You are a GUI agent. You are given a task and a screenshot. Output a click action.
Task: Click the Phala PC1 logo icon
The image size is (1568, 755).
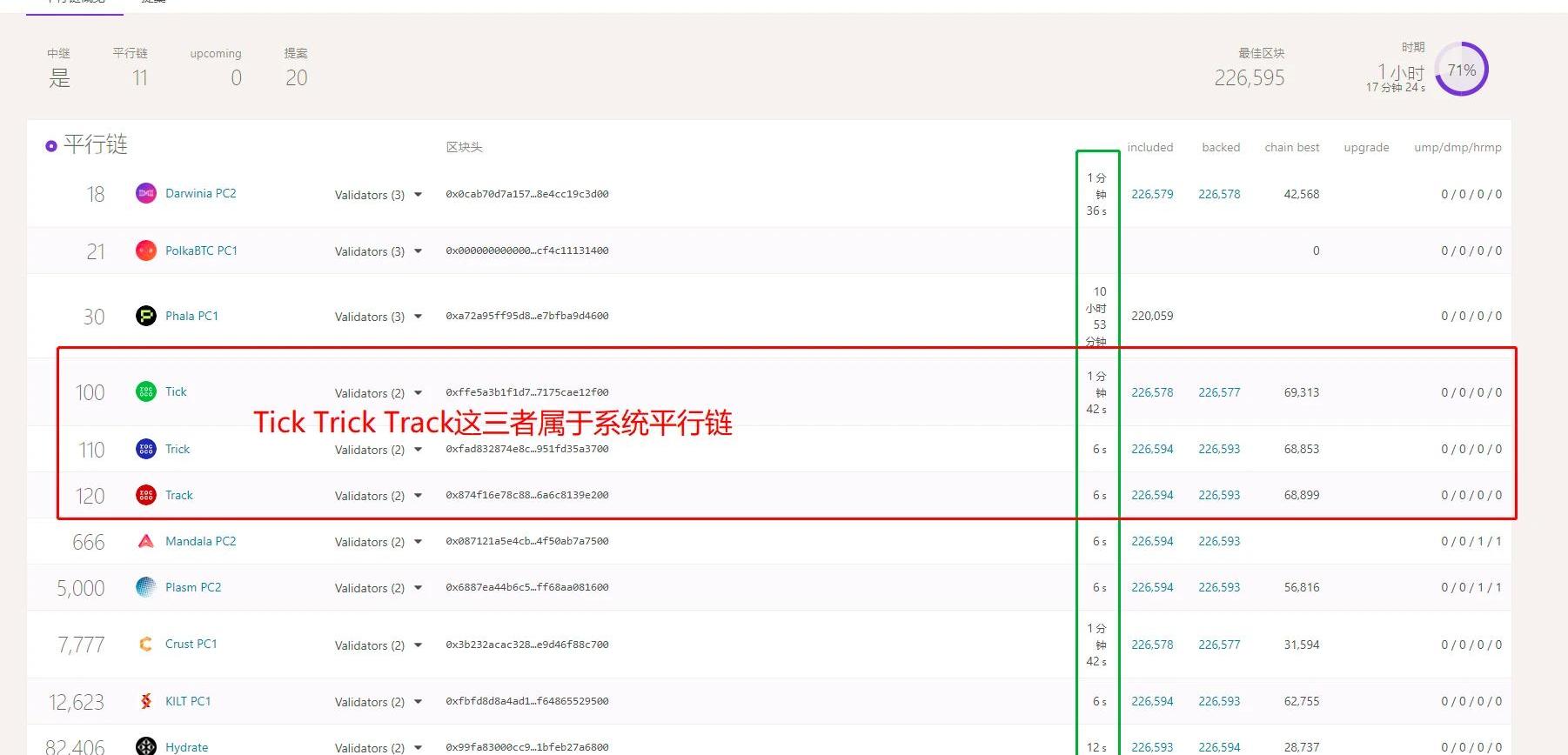[145, 316]
